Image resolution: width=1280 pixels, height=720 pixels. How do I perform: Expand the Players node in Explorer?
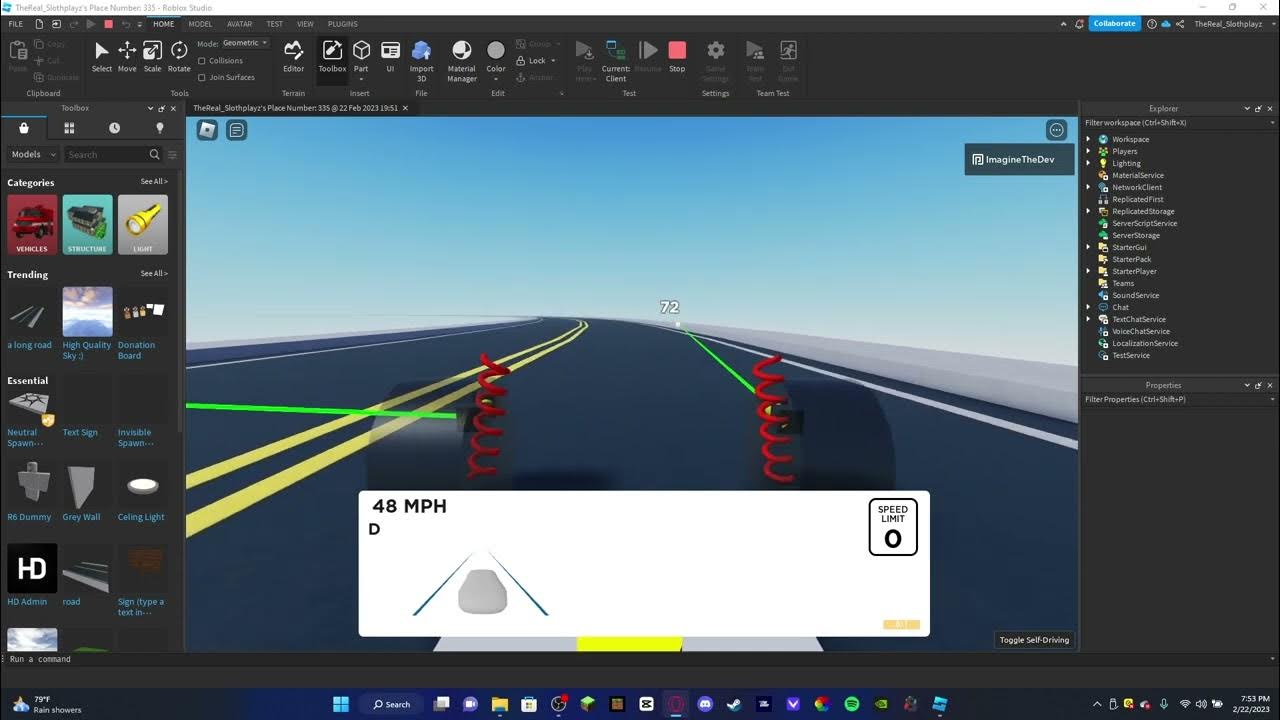[1089, 151]
